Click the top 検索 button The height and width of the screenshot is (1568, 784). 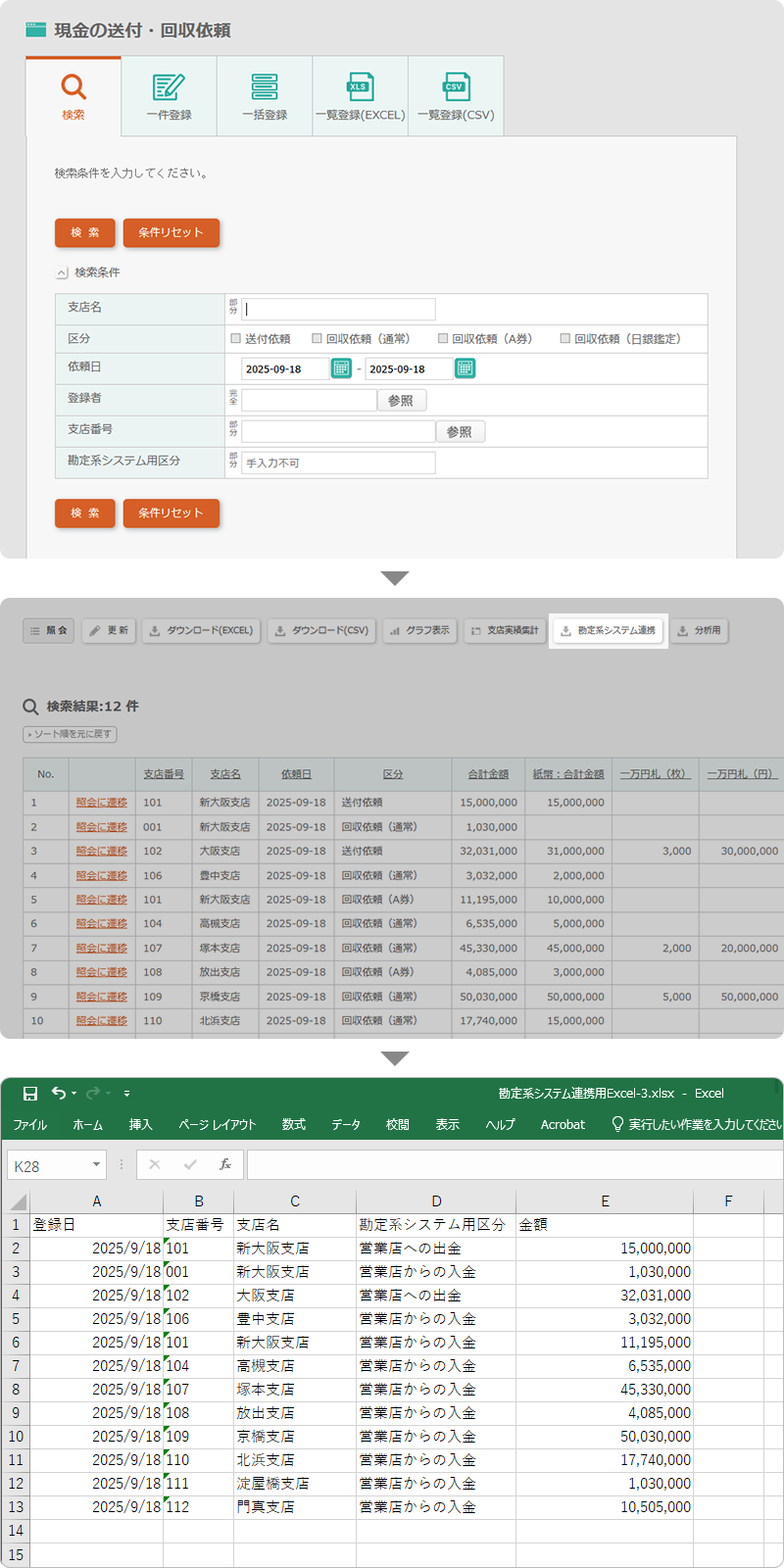(84, 232)
